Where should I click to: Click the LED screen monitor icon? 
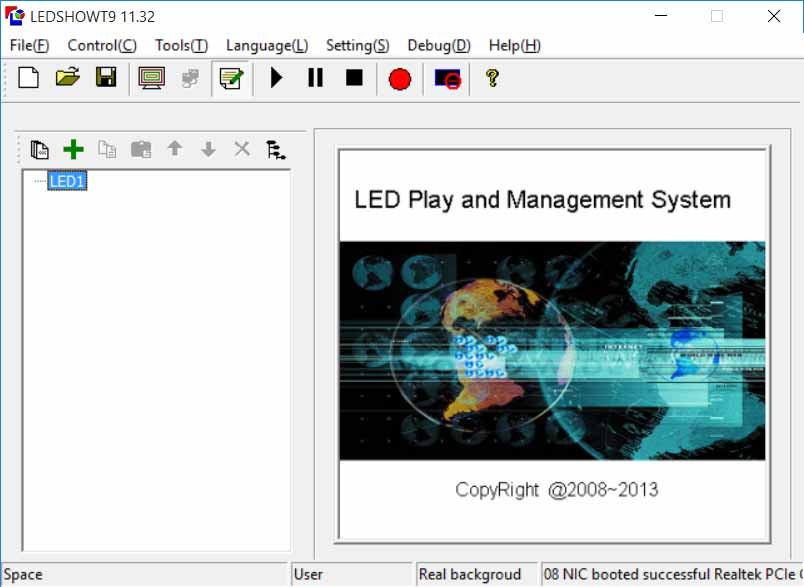[152, 78]
